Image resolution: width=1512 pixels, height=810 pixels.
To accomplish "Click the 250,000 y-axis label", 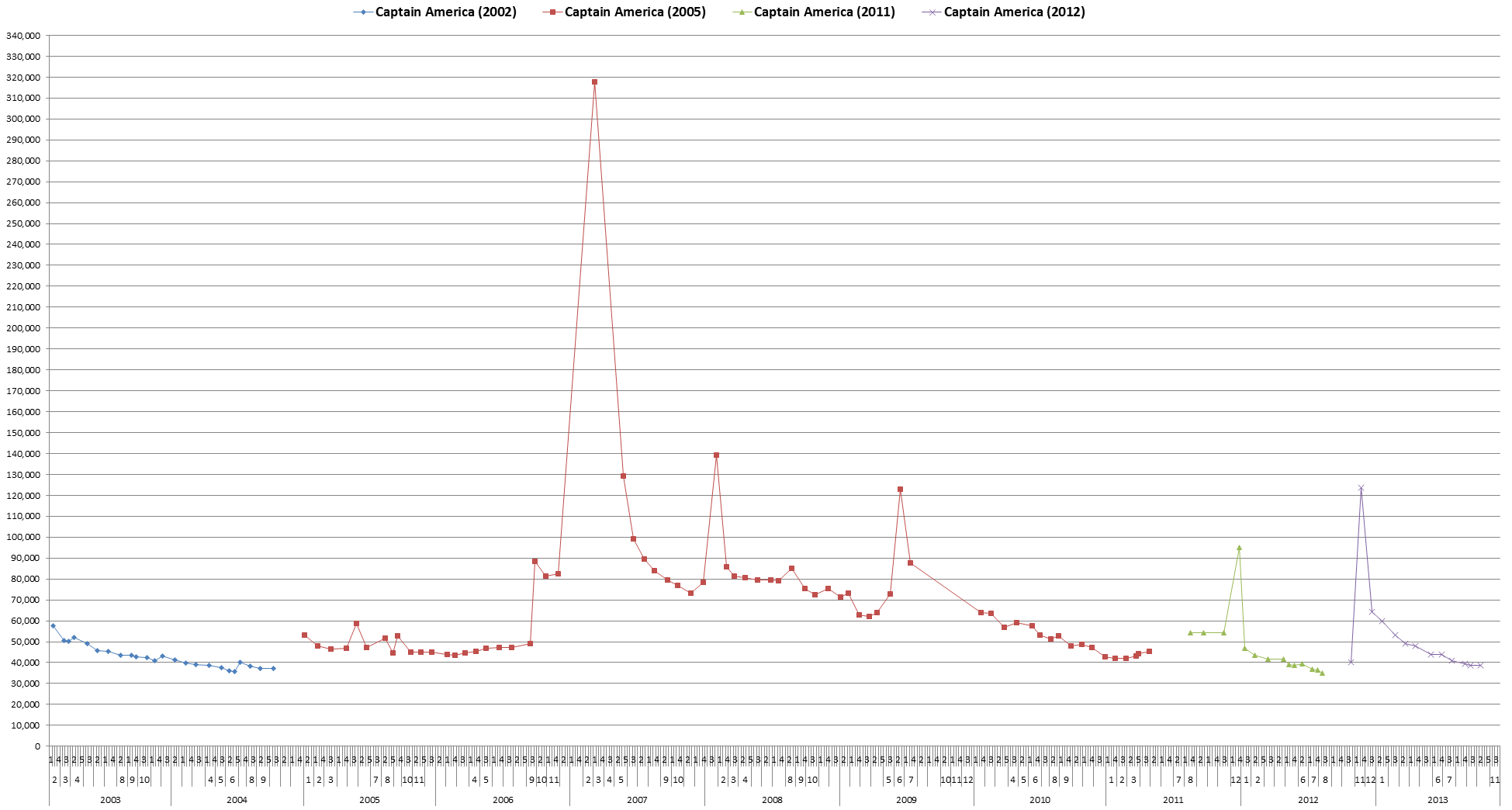I will (x=23, y=223).
